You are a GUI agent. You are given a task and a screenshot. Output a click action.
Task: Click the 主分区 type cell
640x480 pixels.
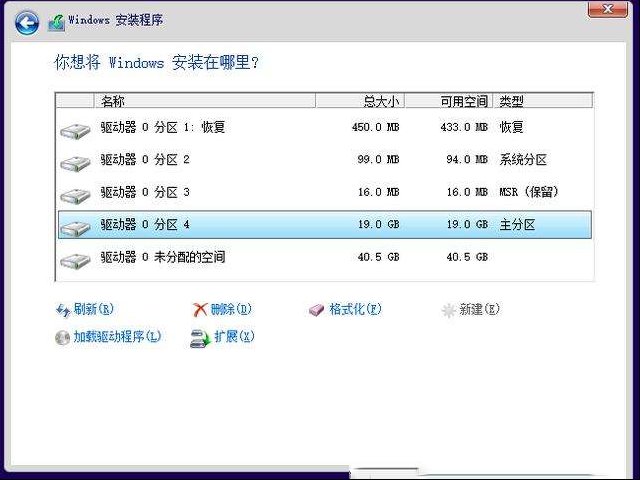coord(517,224)
